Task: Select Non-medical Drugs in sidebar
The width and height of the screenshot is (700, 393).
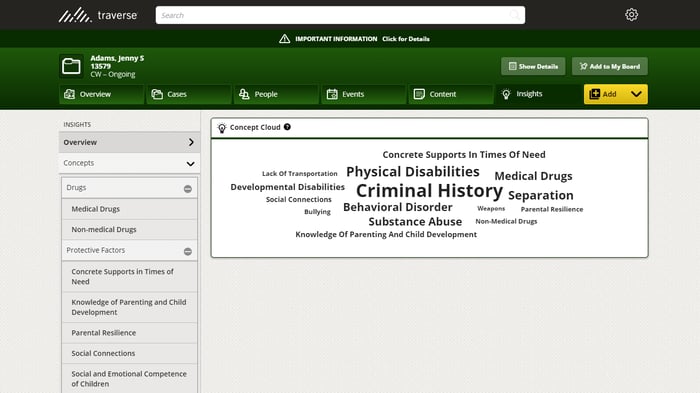Action: (129, 230)
